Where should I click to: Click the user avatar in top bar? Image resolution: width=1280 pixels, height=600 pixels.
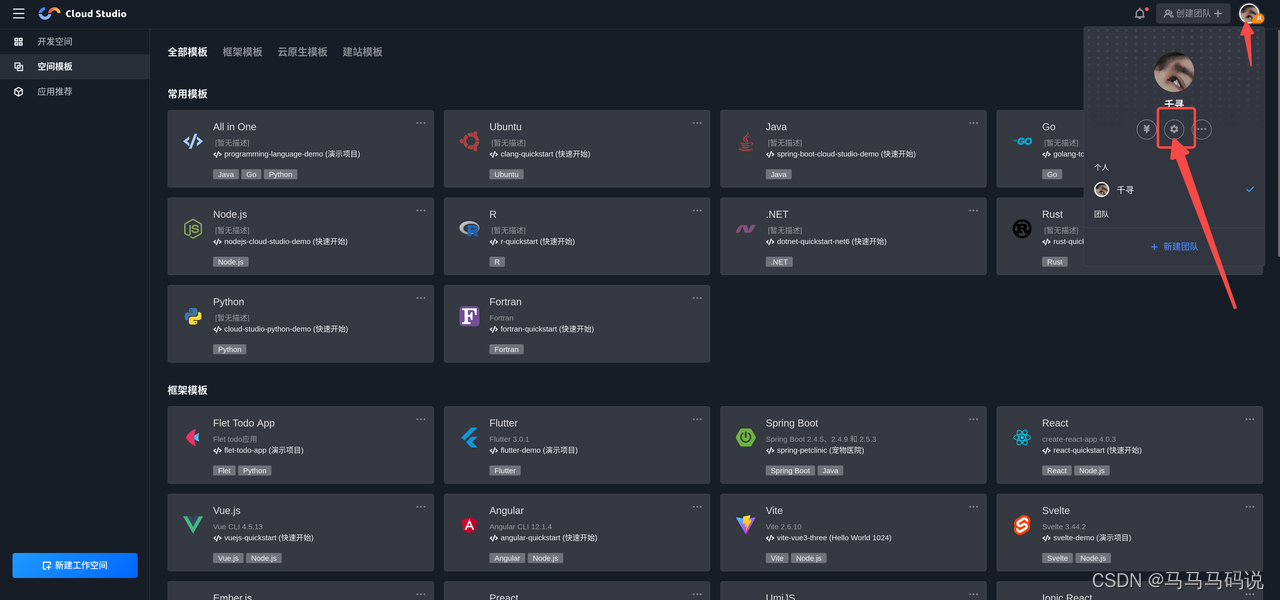pos(1249,13)
